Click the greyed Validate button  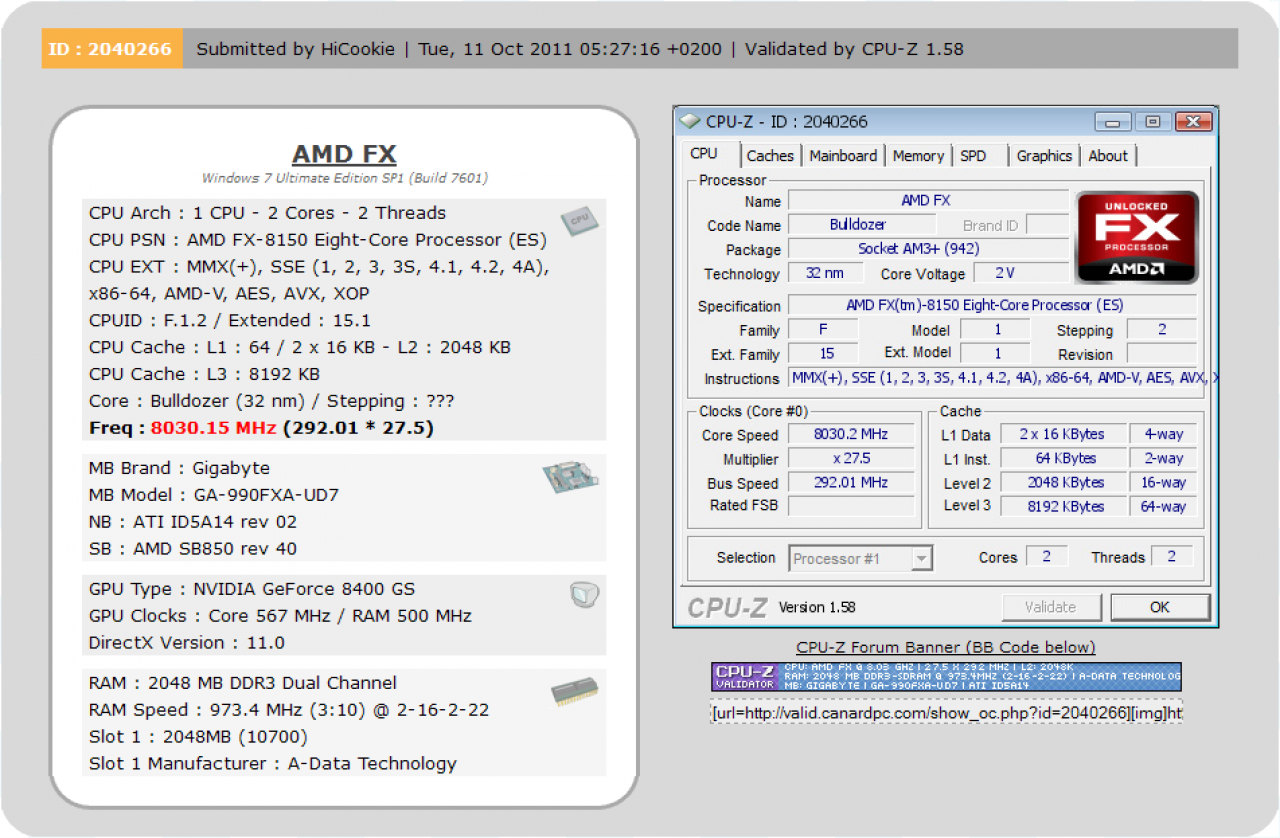[x=1051, y=607]
